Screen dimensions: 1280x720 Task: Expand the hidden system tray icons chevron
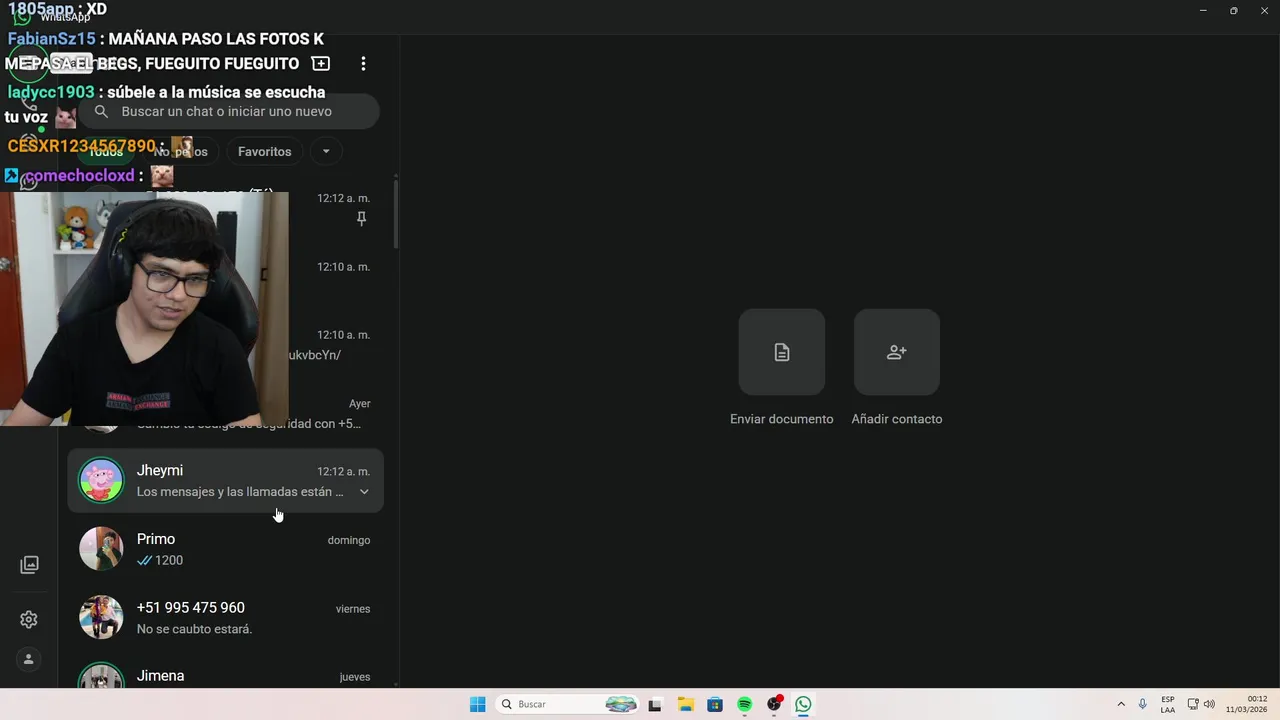coord(1121,704)
